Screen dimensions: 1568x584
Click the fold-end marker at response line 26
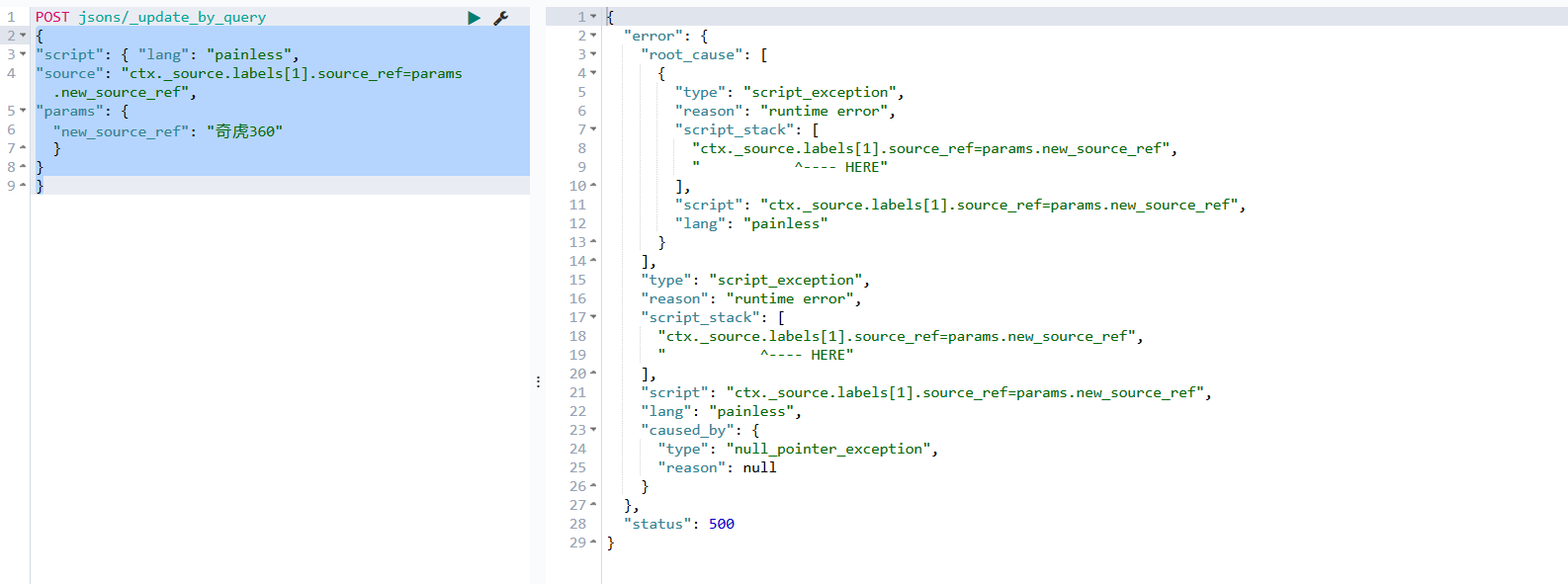pos(593,486)
